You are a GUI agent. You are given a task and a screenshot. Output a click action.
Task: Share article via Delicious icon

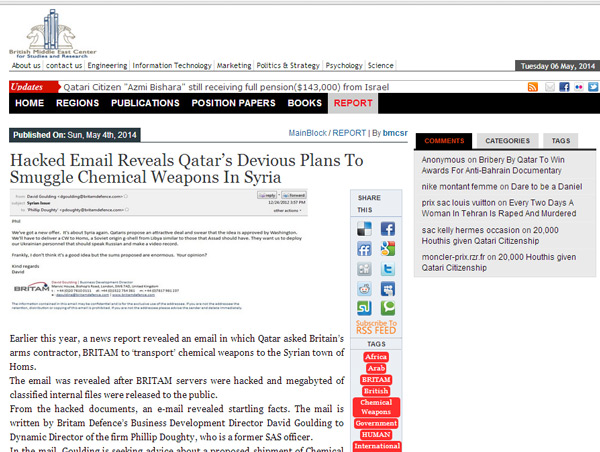click(x=364, y=229)
